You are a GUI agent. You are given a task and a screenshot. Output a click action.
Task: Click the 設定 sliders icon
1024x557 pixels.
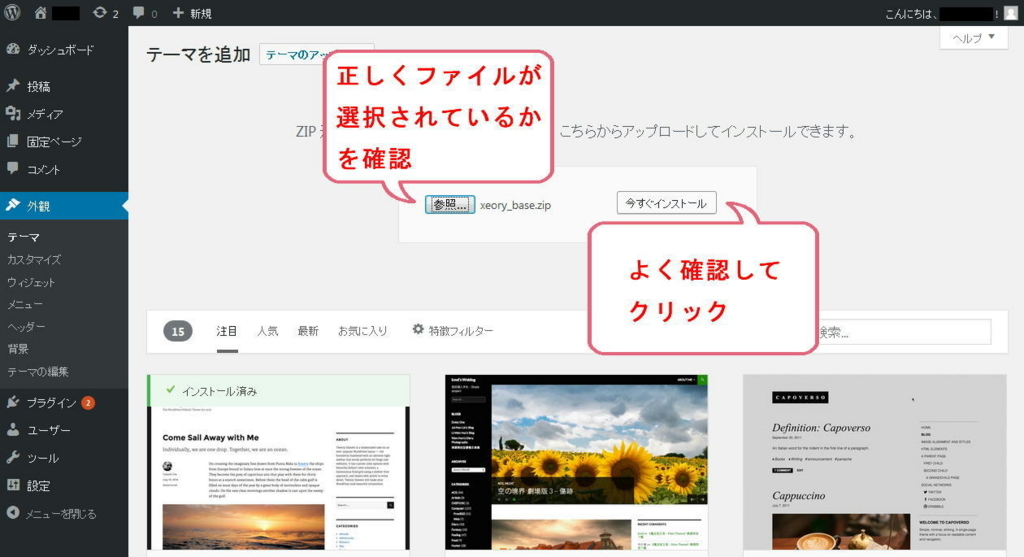(13, 485)
